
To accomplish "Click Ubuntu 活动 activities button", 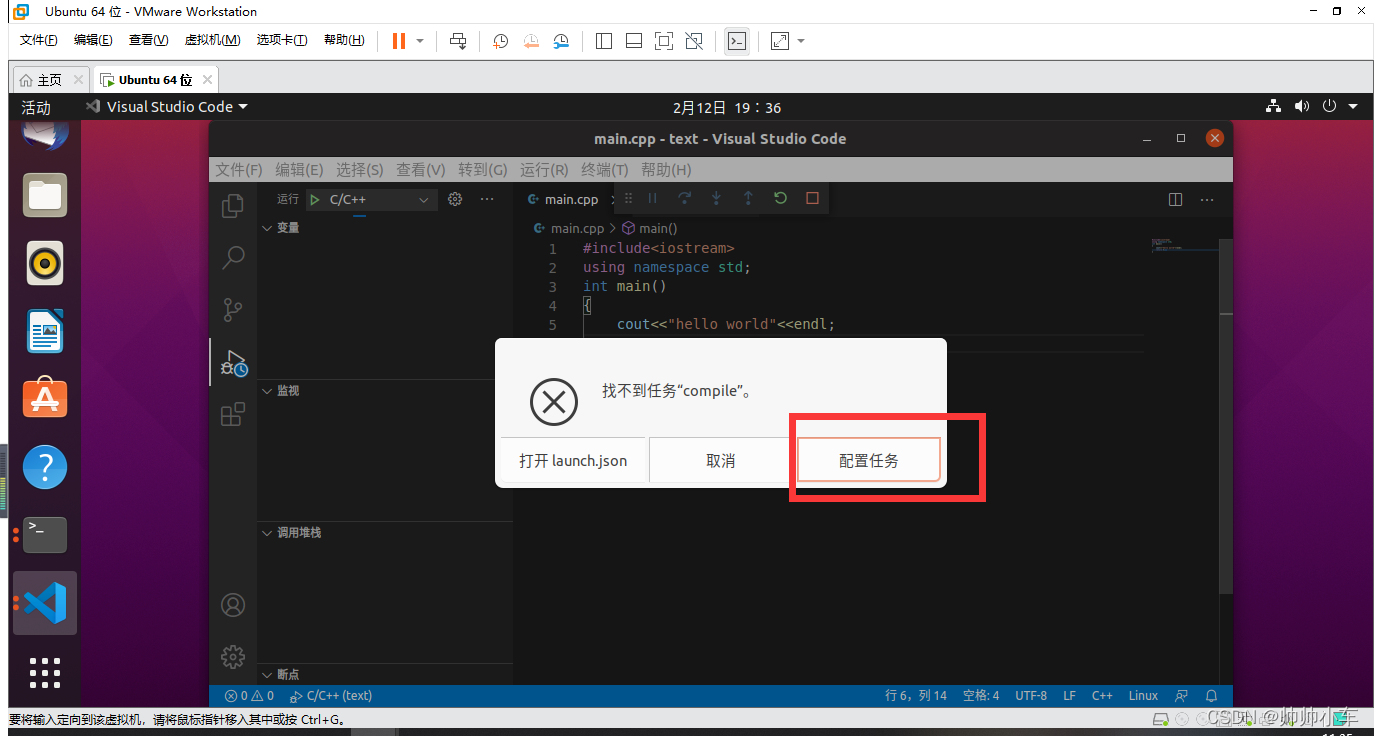I will pyautogui.click(x=36, y=107).
